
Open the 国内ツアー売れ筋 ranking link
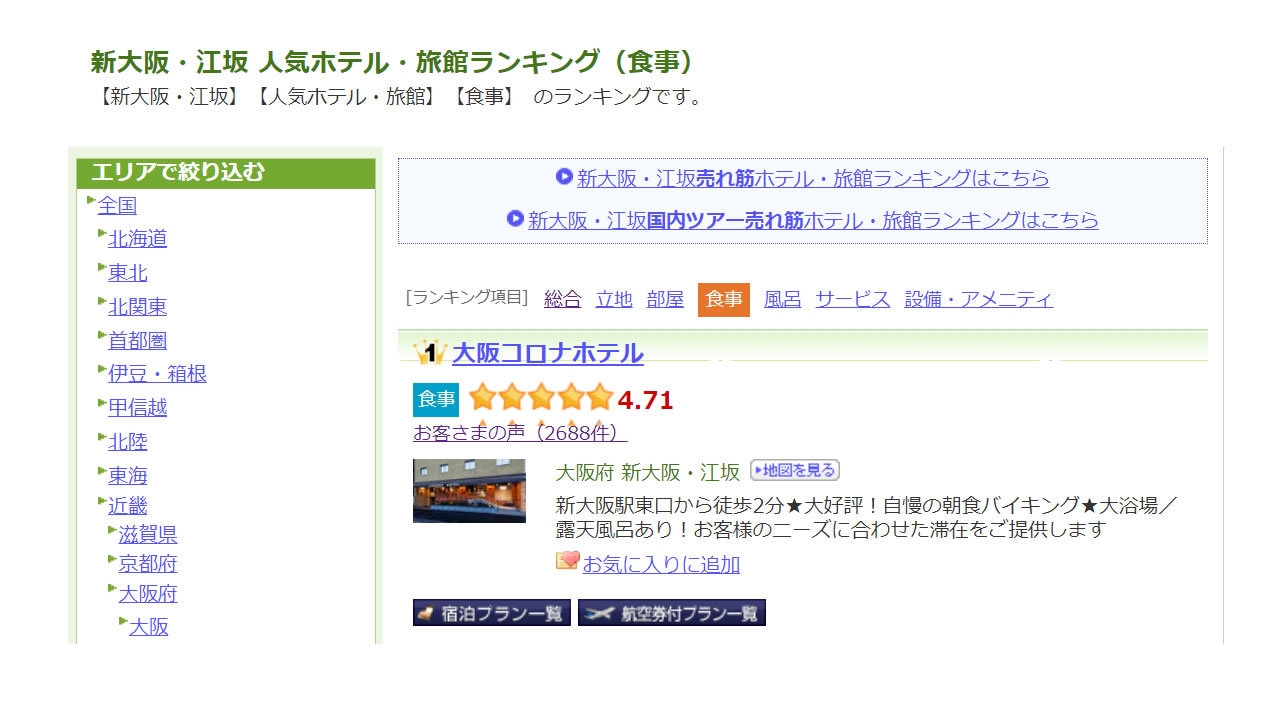point(813,220)
